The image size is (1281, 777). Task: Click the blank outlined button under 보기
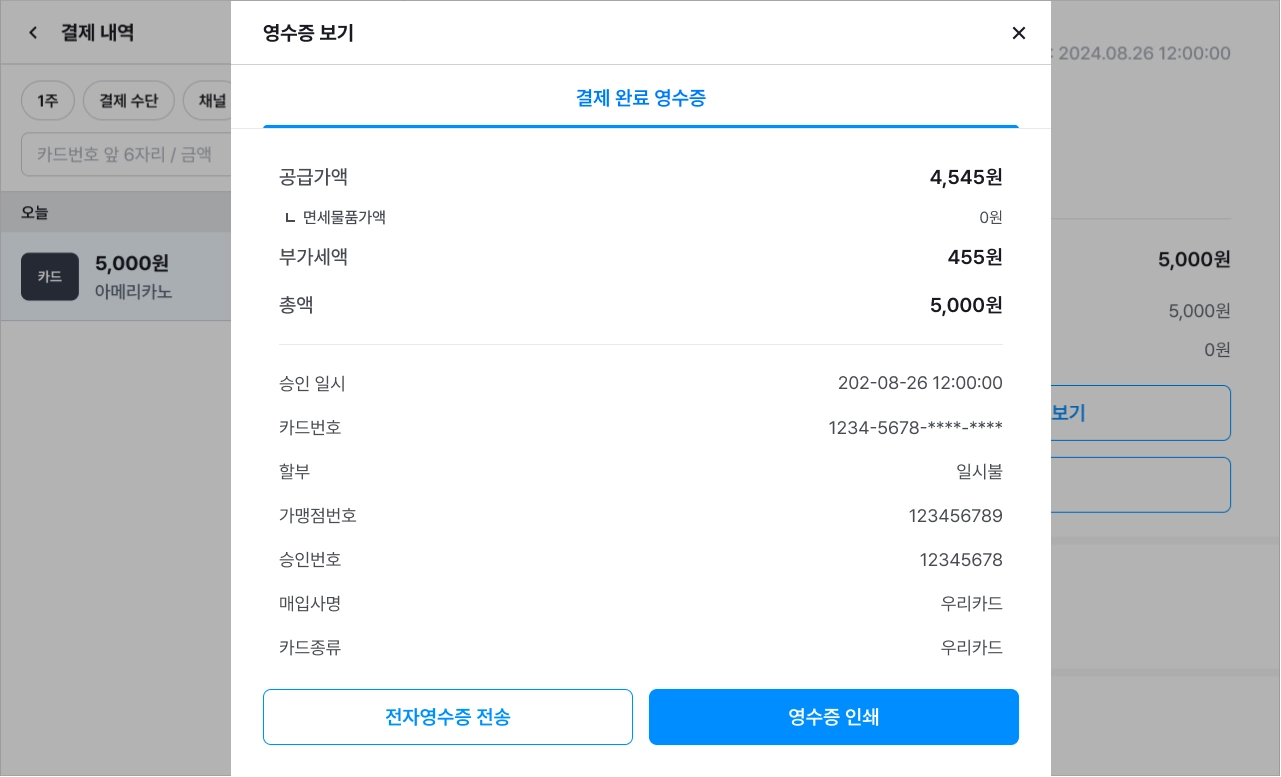1141,485
